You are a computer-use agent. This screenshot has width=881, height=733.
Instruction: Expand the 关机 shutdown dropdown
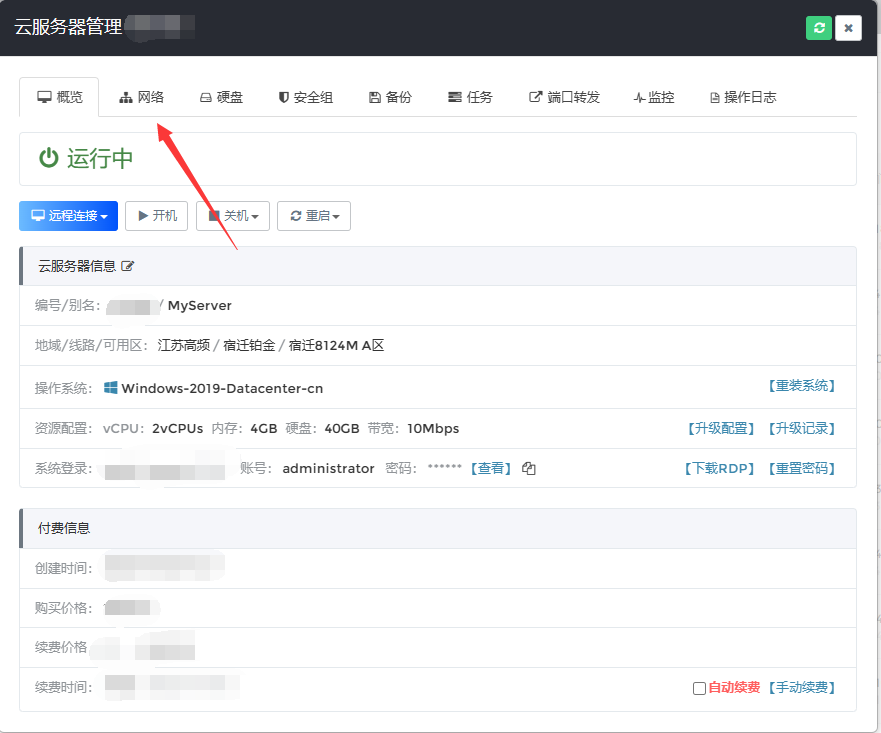pos(233,216)
